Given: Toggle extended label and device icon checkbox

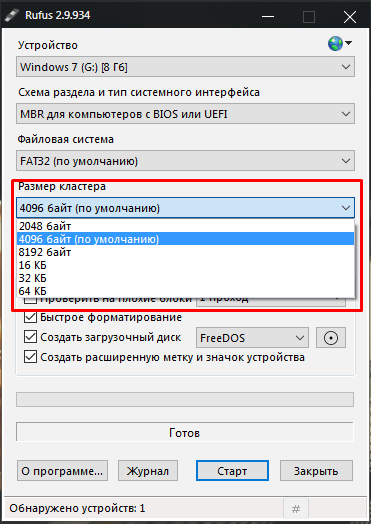Looking at the screenshot, I should [30, 357].
